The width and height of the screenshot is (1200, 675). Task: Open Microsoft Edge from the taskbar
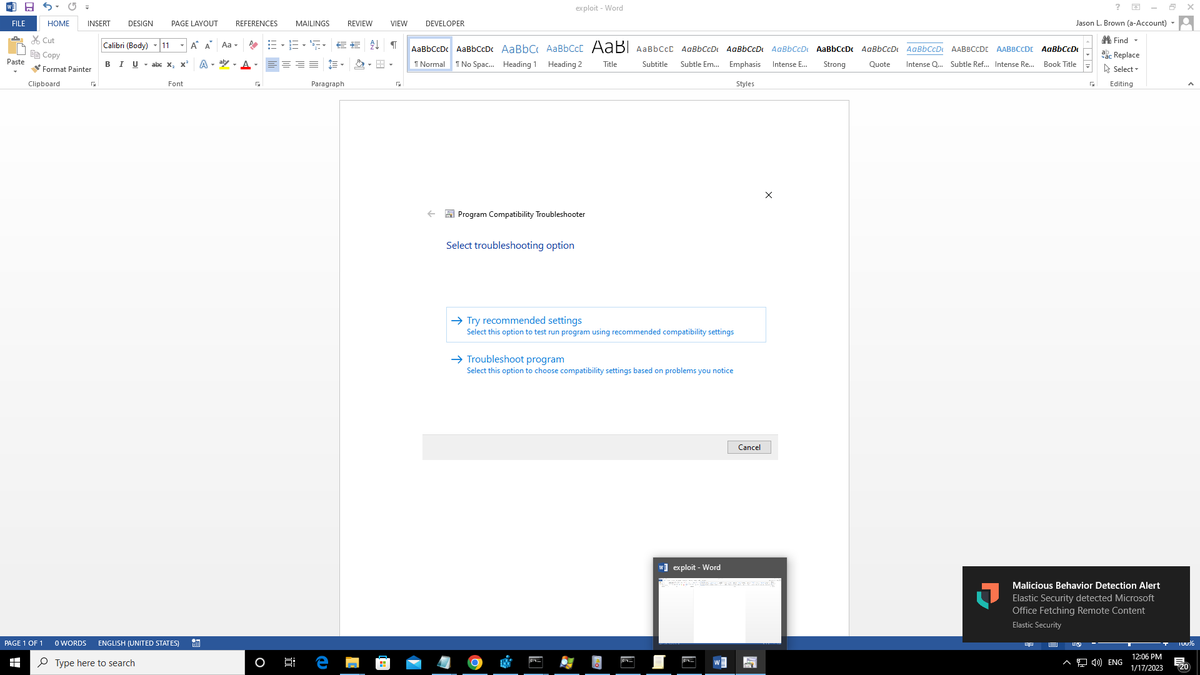tap(323, 662)
